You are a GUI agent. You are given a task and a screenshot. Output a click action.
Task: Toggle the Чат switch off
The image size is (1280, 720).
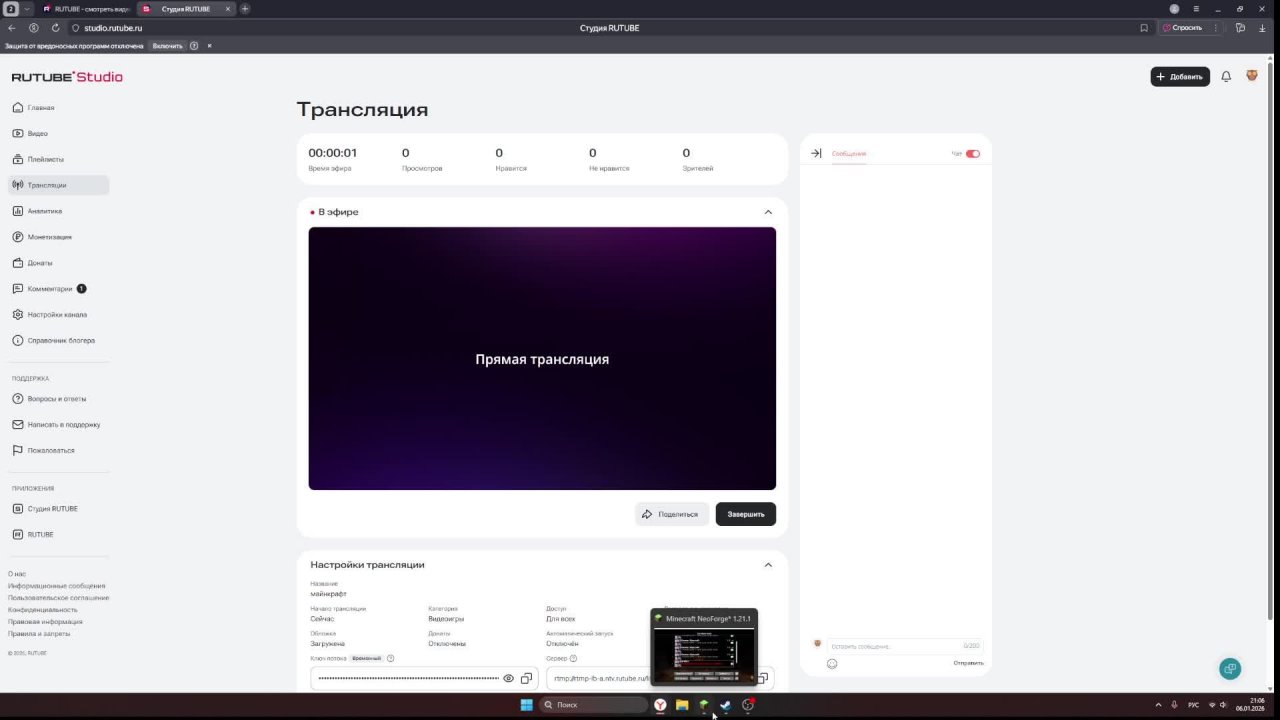[x=973, y=154]
